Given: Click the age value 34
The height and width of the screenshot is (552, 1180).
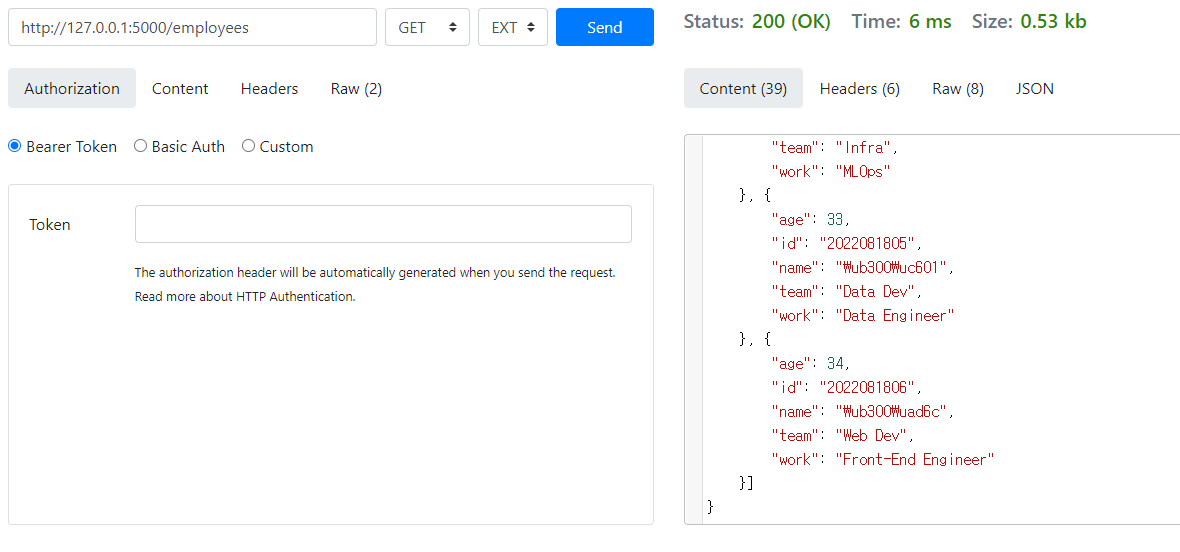Looking at the screenshot, I should pos(835,364).
